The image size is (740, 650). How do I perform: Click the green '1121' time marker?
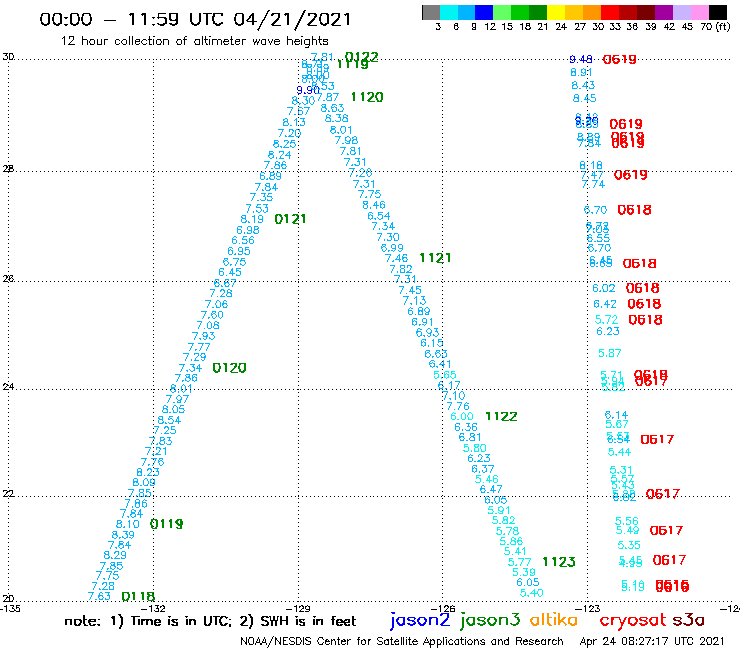[435, 258]
